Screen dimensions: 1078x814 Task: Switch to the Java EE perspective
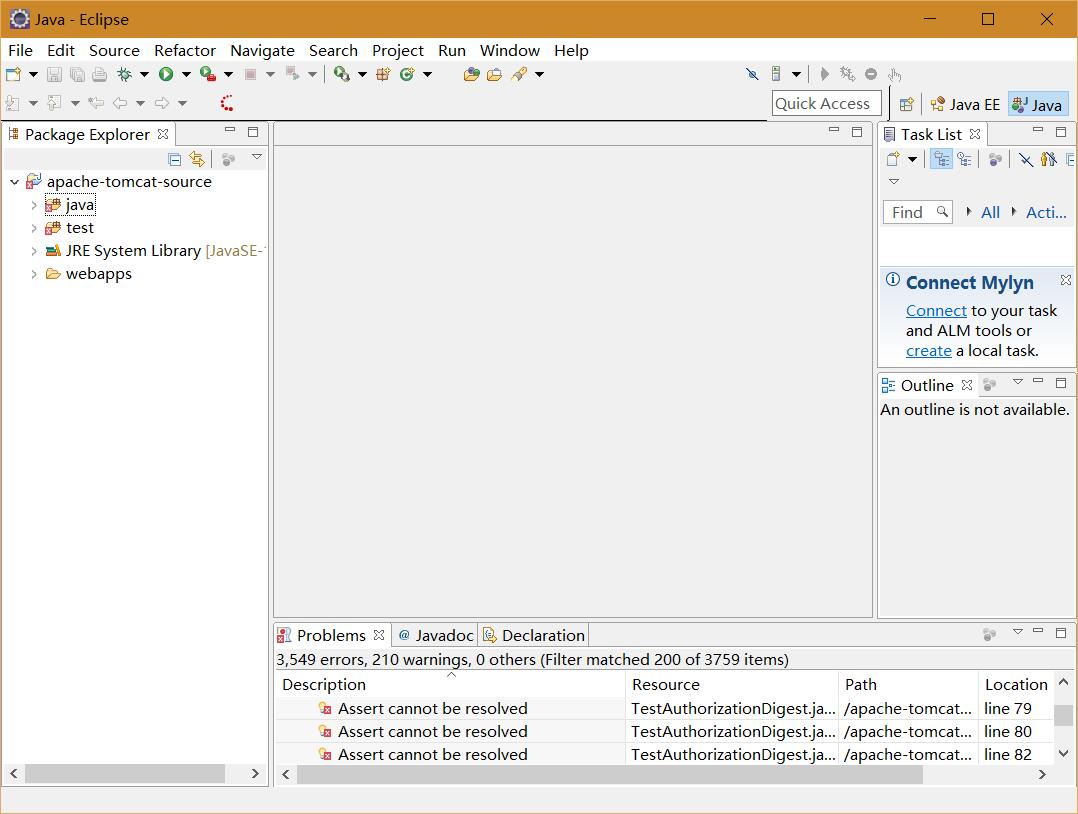965,104
